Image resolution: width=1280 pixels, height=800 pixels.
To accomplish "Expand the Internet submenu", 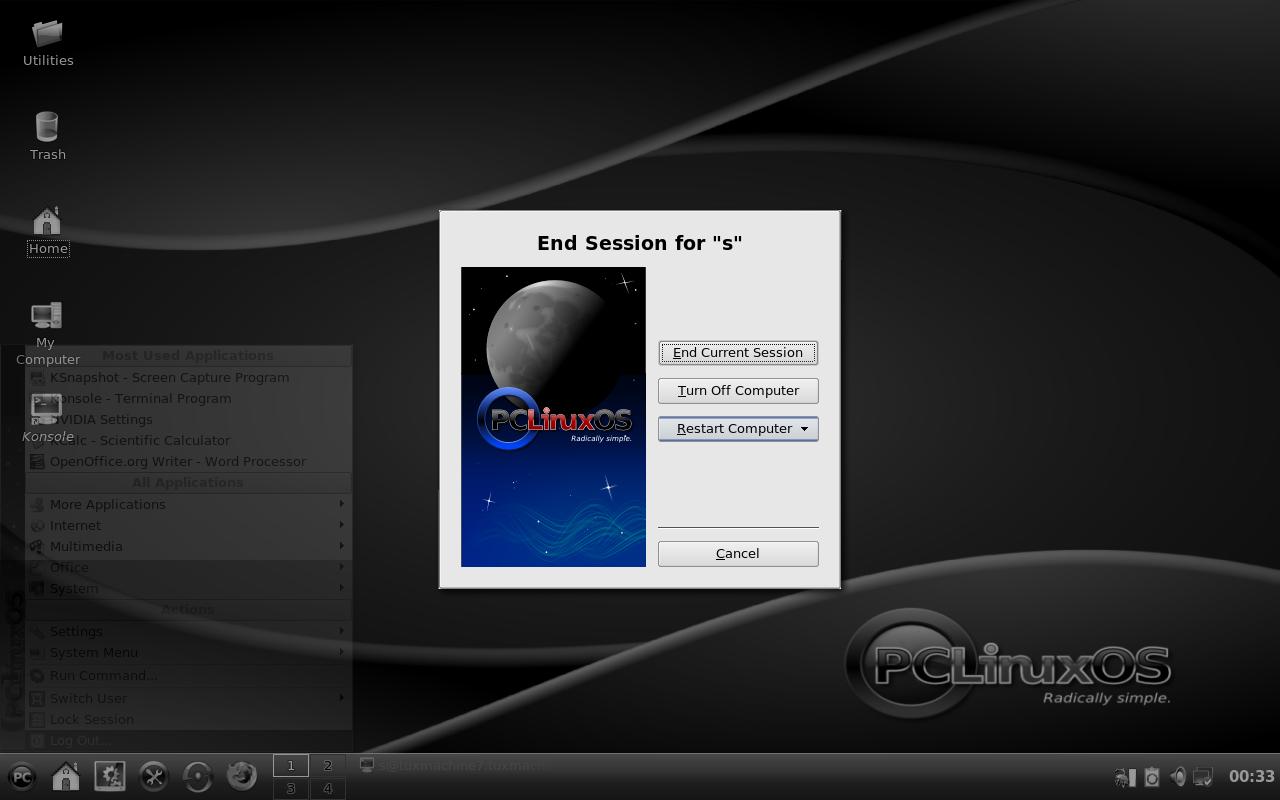I will tap(188, 525).
